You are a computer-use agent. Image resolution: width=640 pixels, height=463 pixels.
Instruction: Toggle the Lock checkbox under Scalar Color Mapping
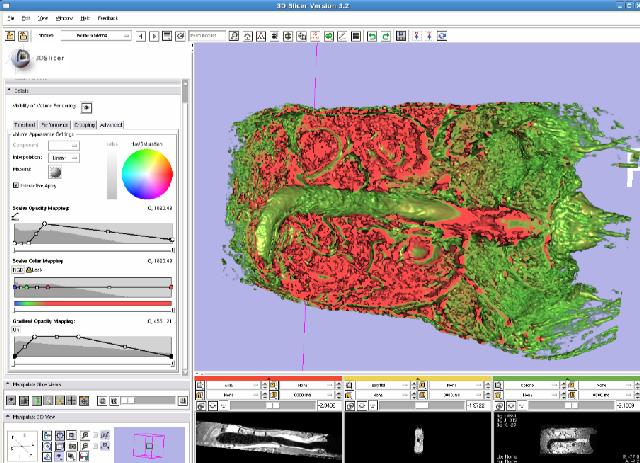pos(28,269)
